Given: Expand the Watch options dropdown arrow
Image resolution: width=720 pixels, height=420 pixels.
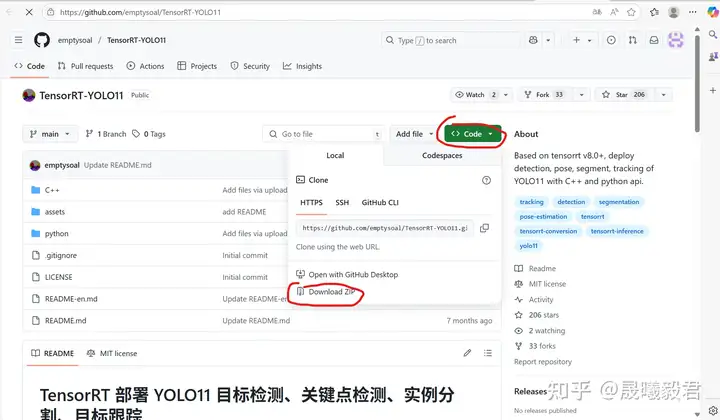Looking at the screenshot, I should click(506, 95).
